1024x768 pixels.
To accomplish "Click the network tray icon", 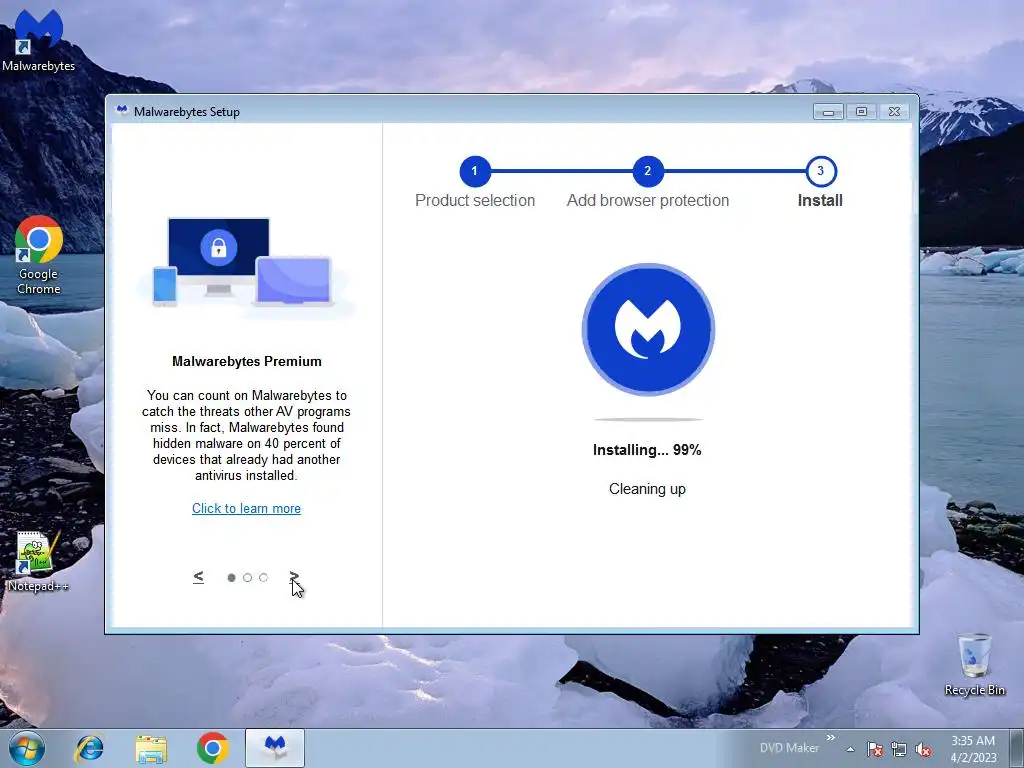I will (899, 749).
